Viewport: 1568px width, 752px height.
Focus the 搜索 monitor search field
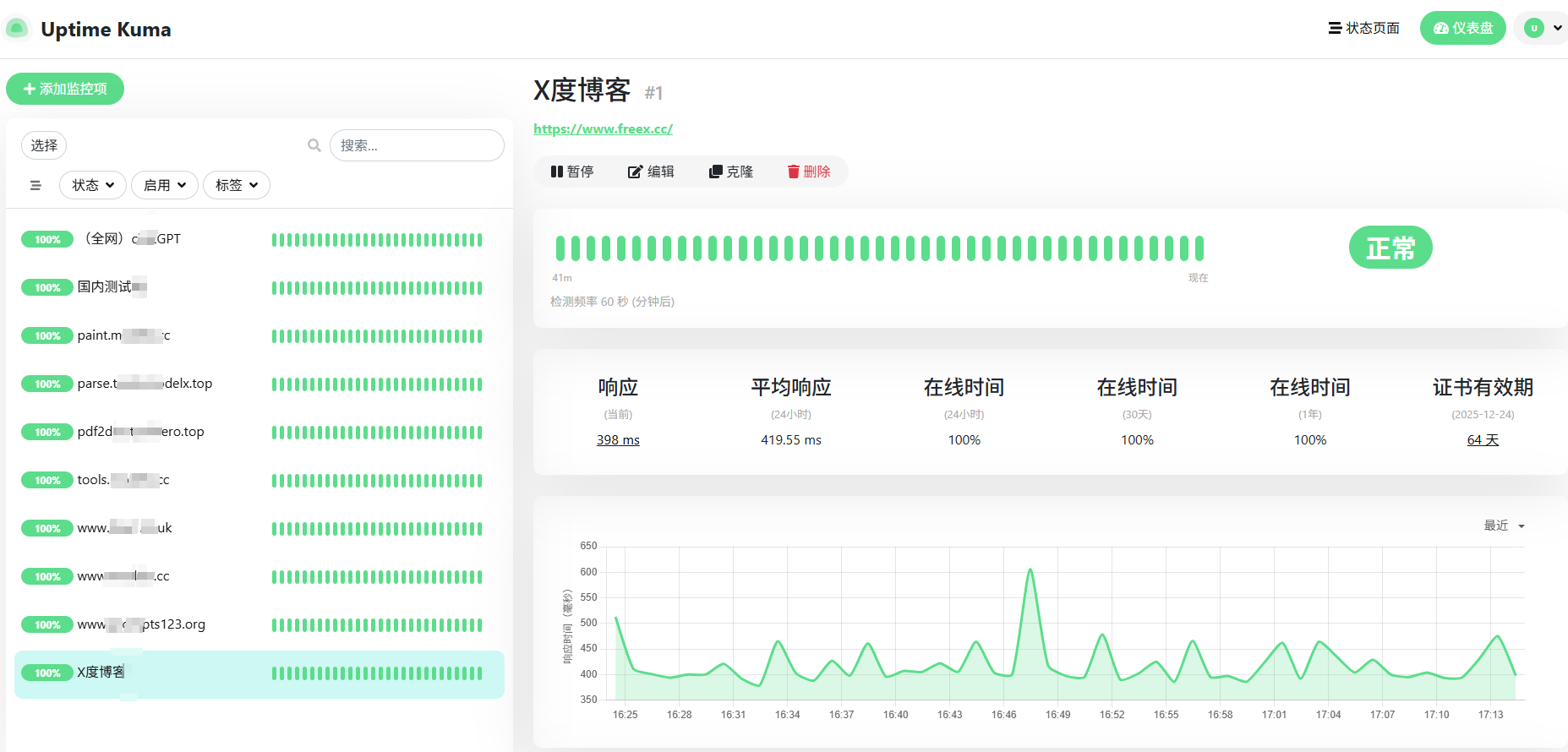[x=417, y=145]
